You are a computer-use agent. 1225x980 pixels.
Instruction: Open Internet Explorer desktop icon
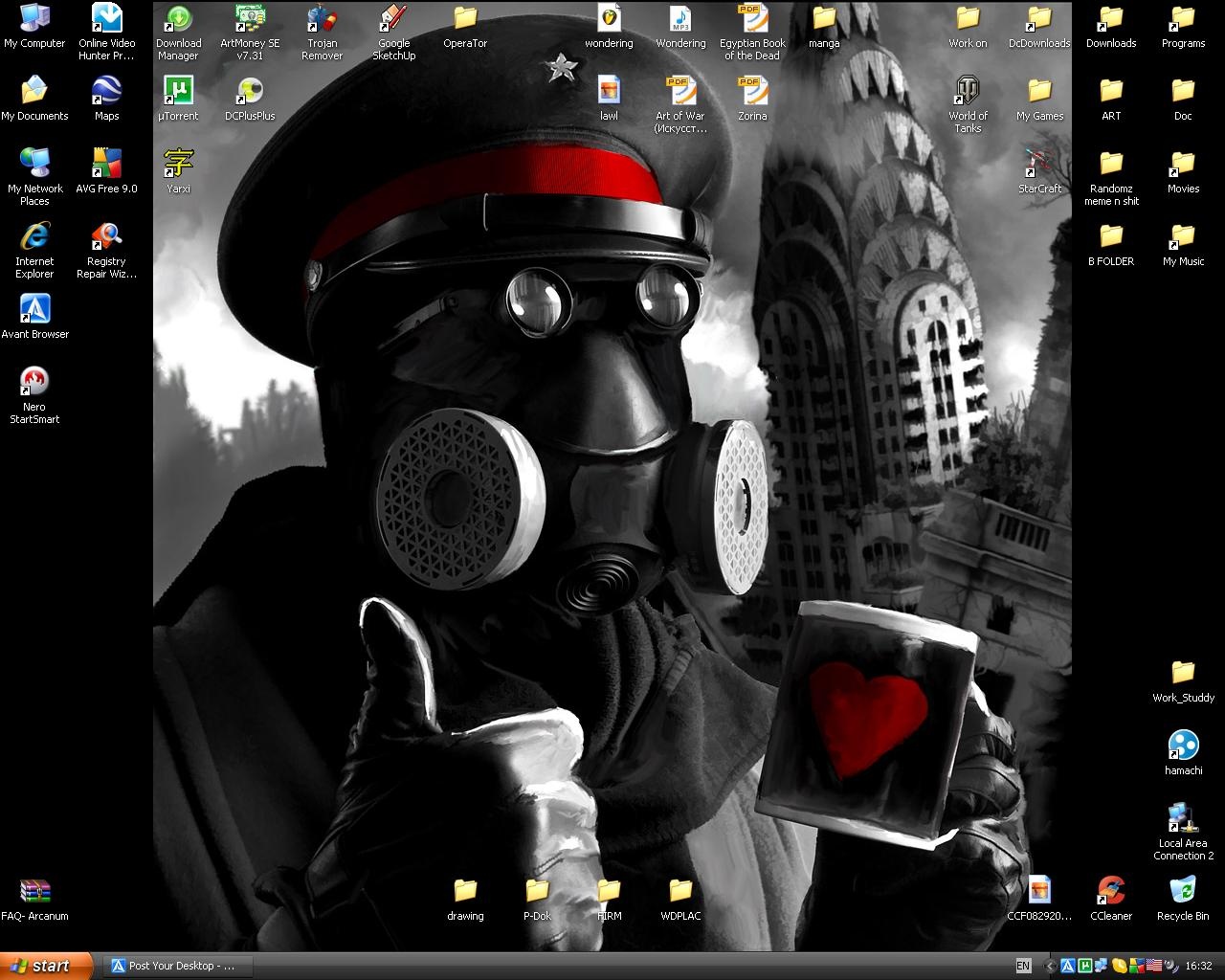click(x=34, y=251)
